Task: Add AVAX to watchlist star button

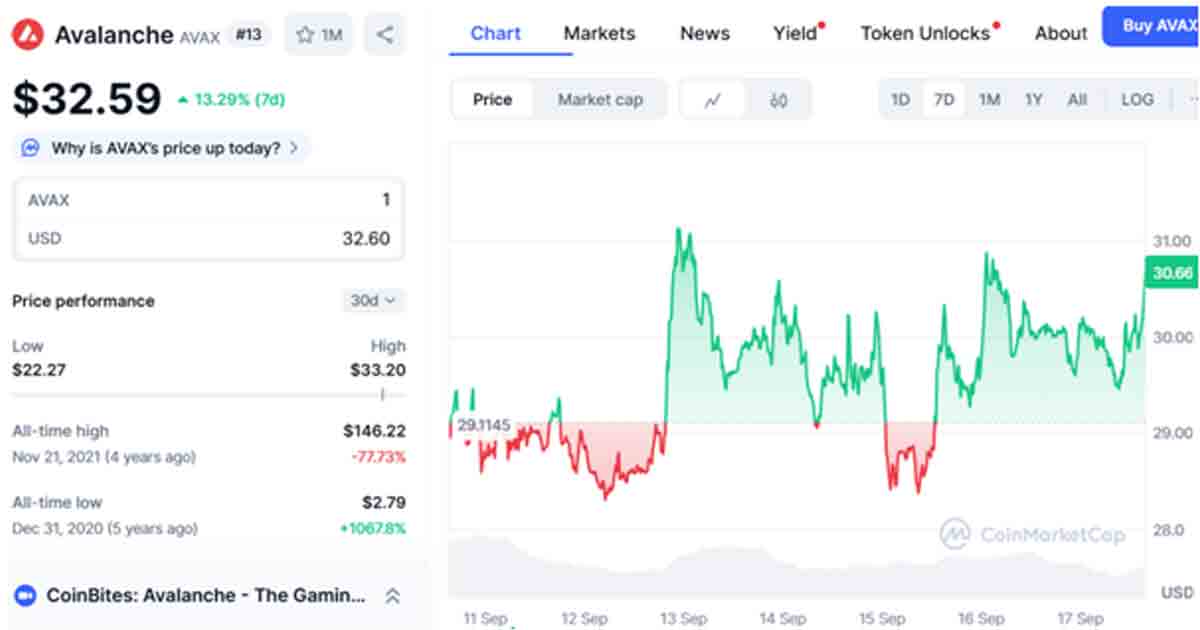Action: pos(319,35)
